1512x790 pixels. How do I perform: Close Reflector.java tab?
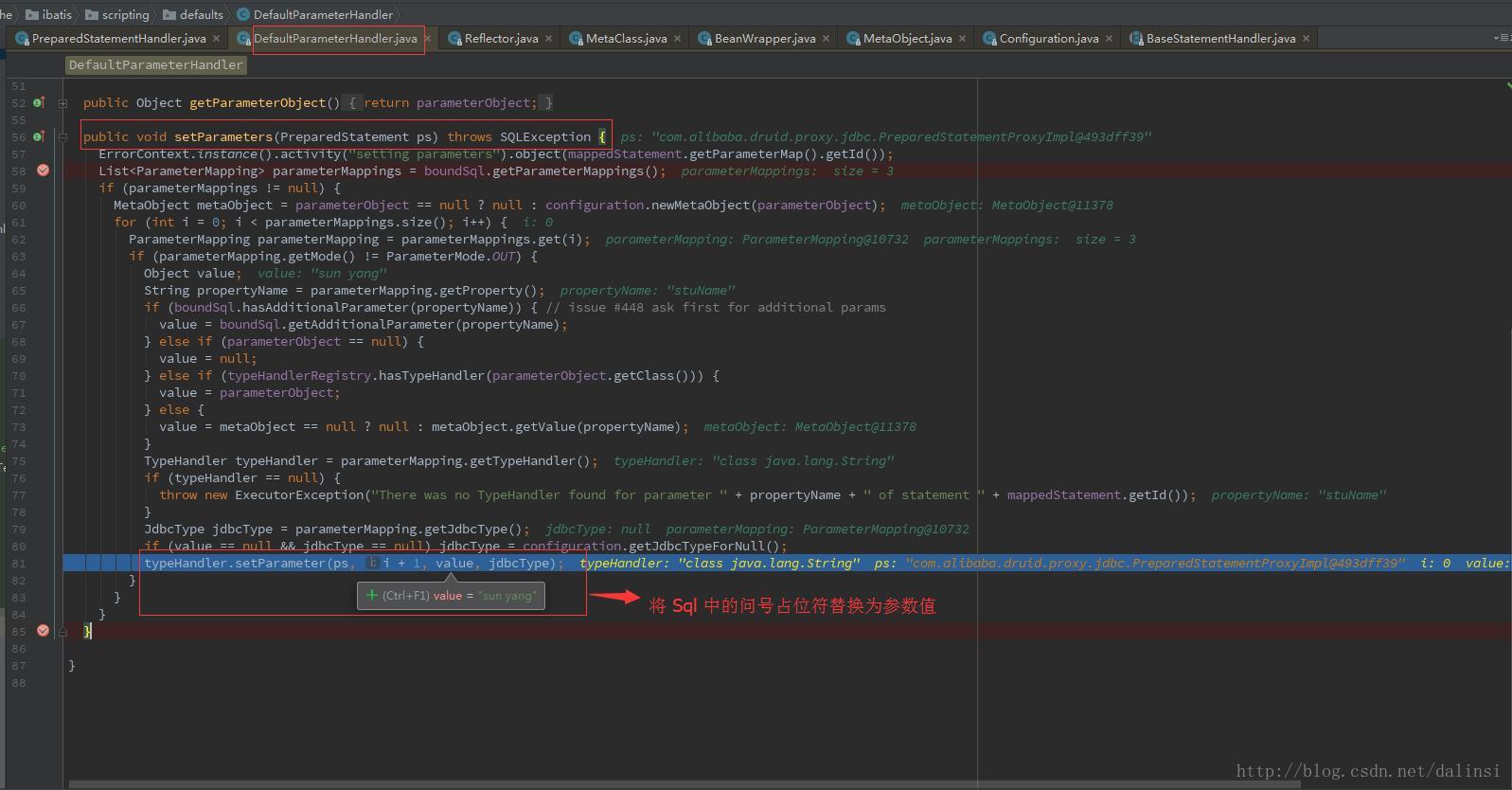(548, 39)
